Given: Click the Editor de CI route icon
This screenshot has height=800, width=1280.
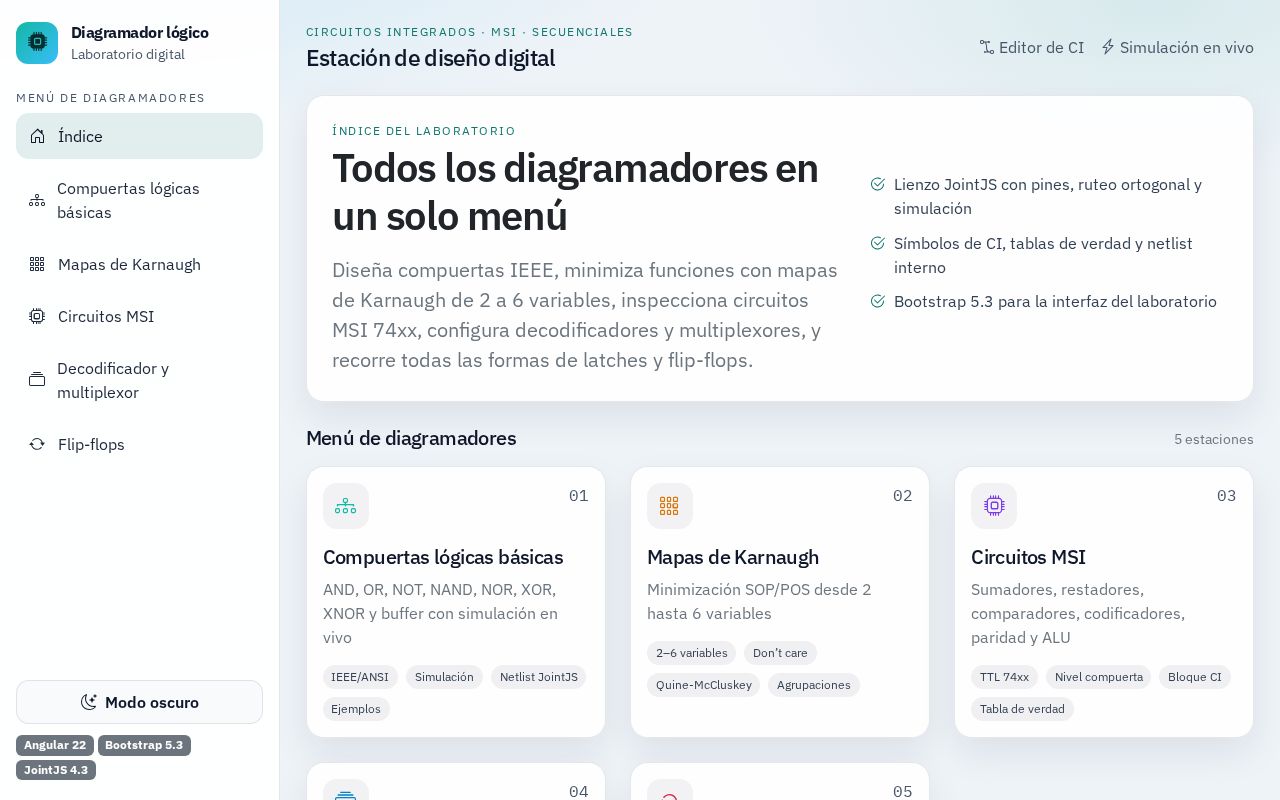Looking at the screenshot, I should [987, 47].
